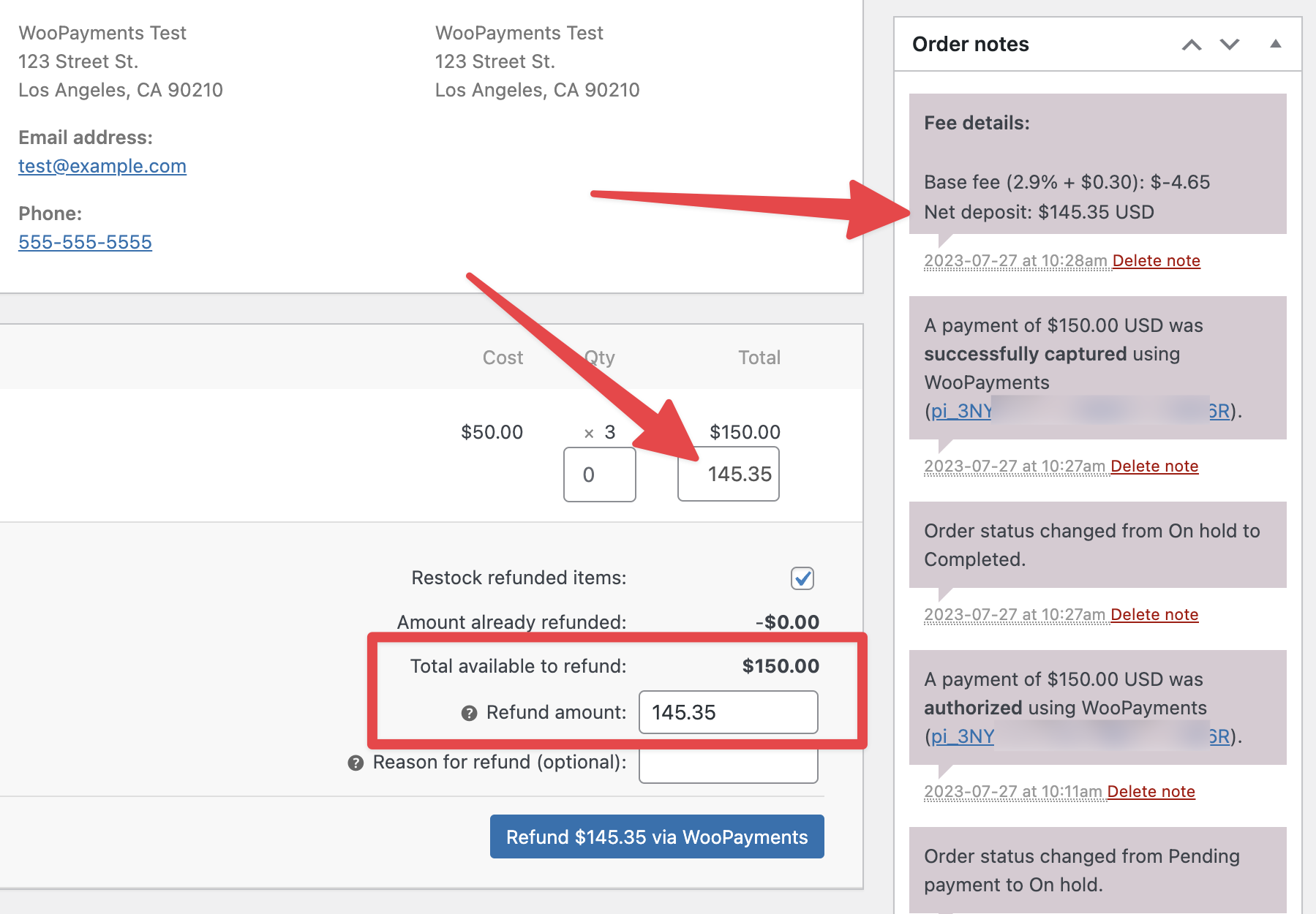Click Net deposit: $145.35 USD text
Image resolution: width=1316 pixels, height=914 pixels.
[x=1039, y=212]
